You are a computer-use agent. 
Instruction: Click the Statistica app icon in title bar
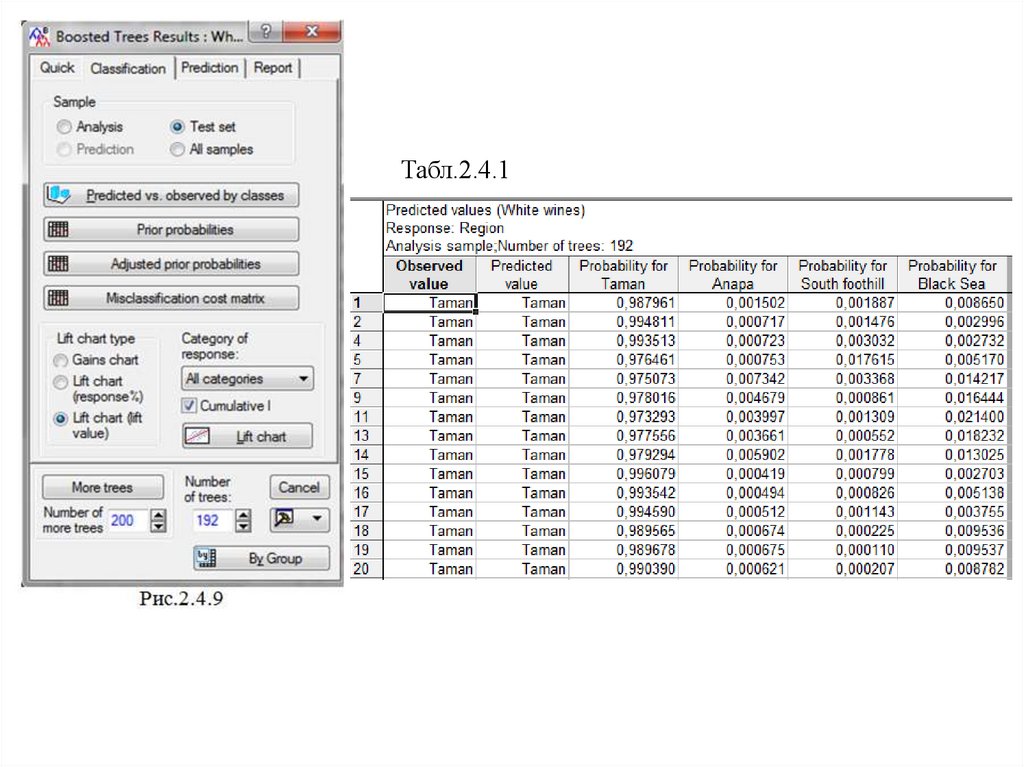[x=39, y=37]
